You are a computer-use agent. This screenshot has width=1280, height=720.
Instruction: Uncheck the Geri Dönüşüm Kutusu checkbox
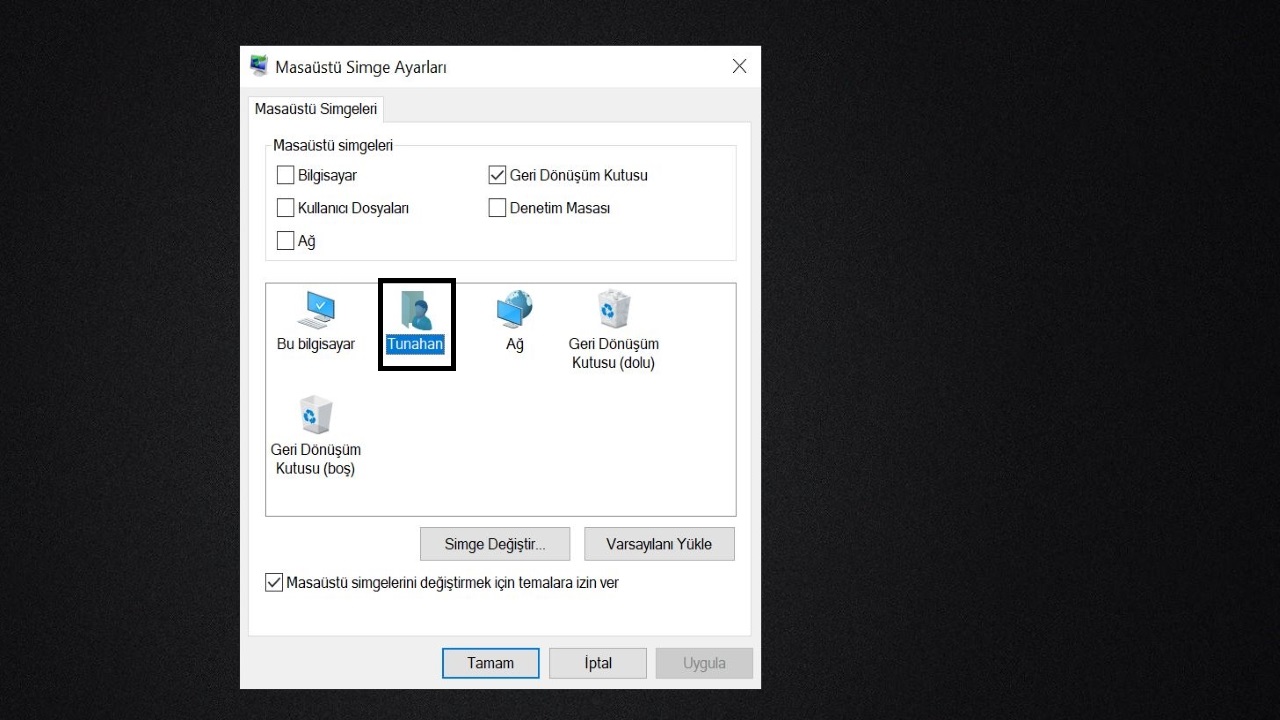[497, 176]
